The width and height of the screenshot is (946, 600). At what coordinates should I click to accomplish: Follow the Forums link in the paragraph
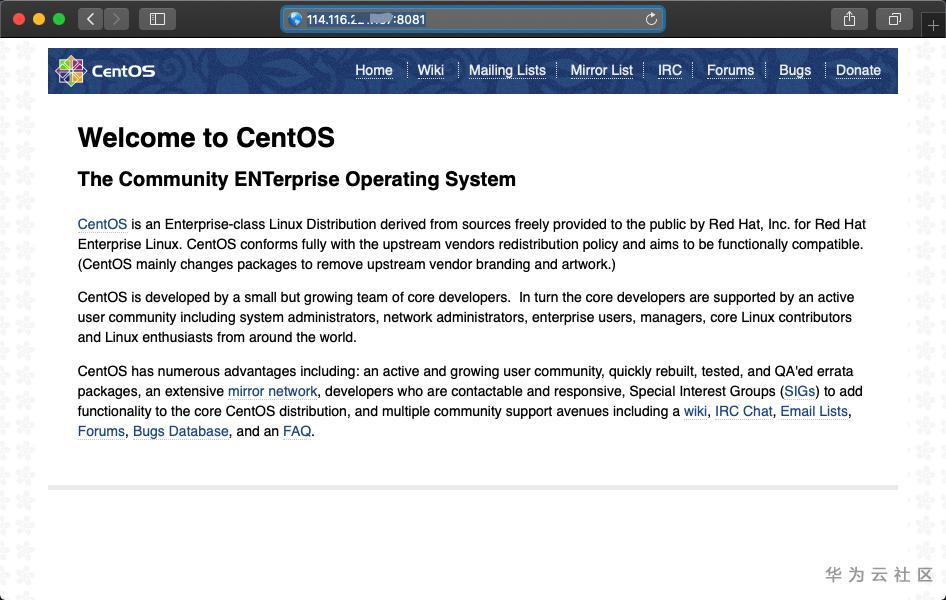[101, 431]
